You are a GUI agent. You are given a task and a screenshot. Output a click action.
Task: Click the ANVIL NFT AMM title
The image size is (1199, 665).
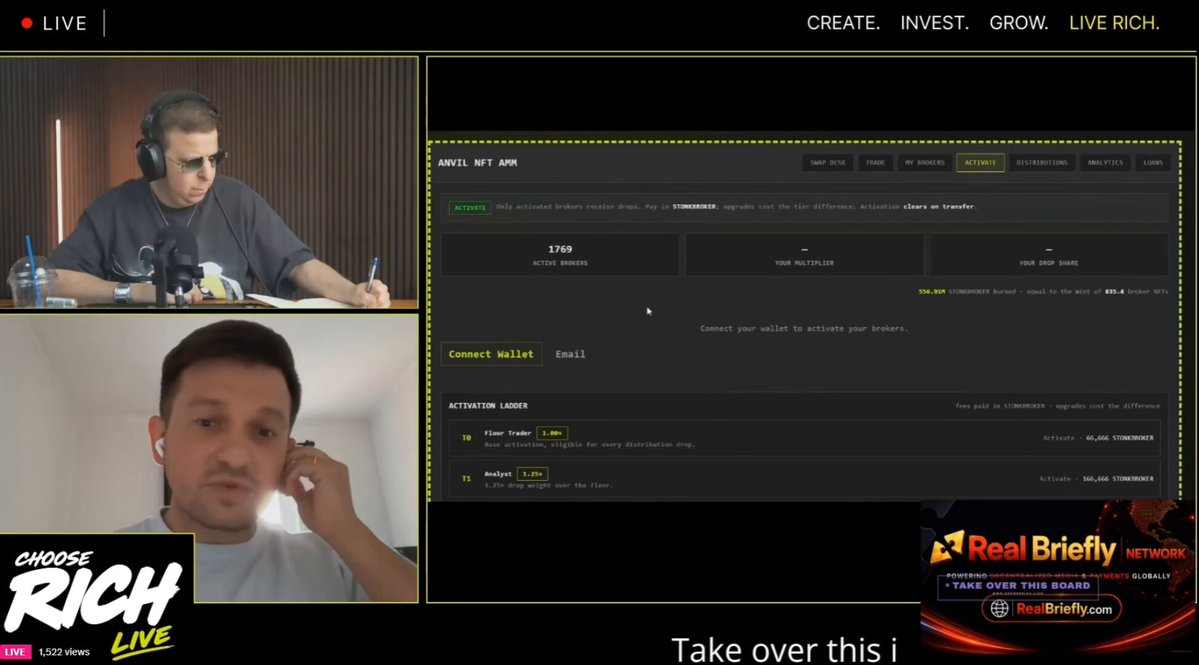click(x=477, y=163)
